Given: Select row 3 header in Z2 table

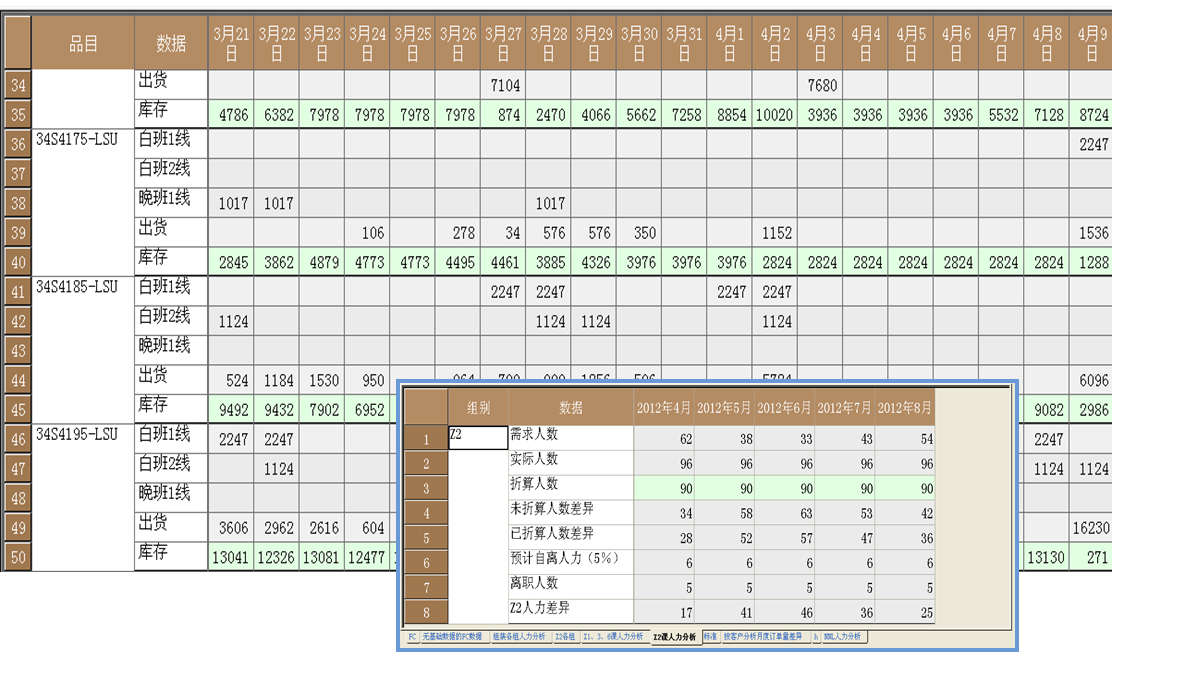Looking at the screenshot, I should 426,489.
